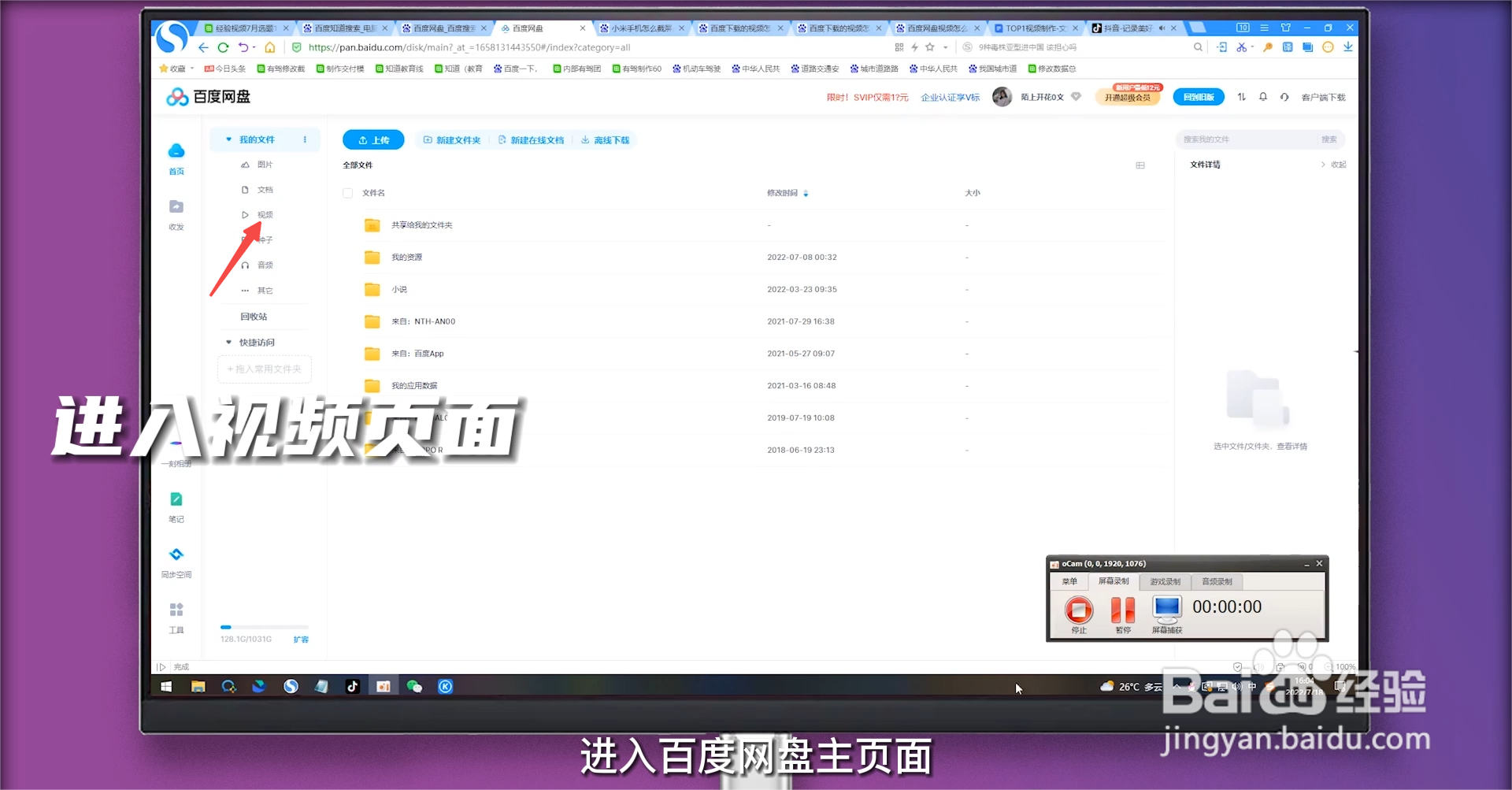Click the customer service headset icon
This screenshot has width=1512, height=790.
pos(1284,97)
